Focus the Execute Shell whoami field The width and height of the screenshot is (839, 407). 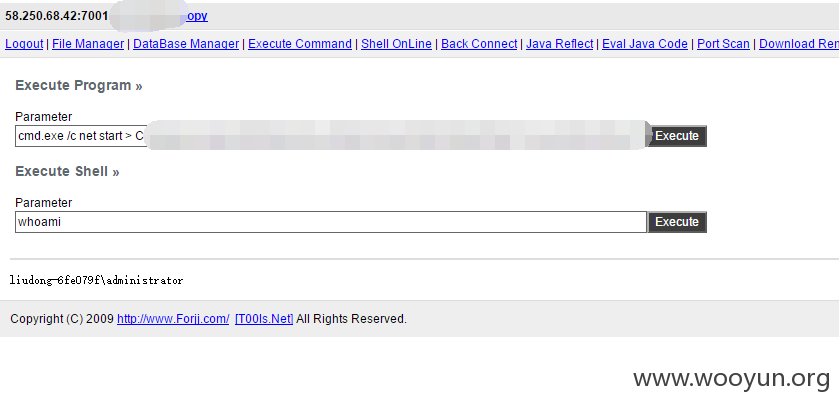click(331, 222)
